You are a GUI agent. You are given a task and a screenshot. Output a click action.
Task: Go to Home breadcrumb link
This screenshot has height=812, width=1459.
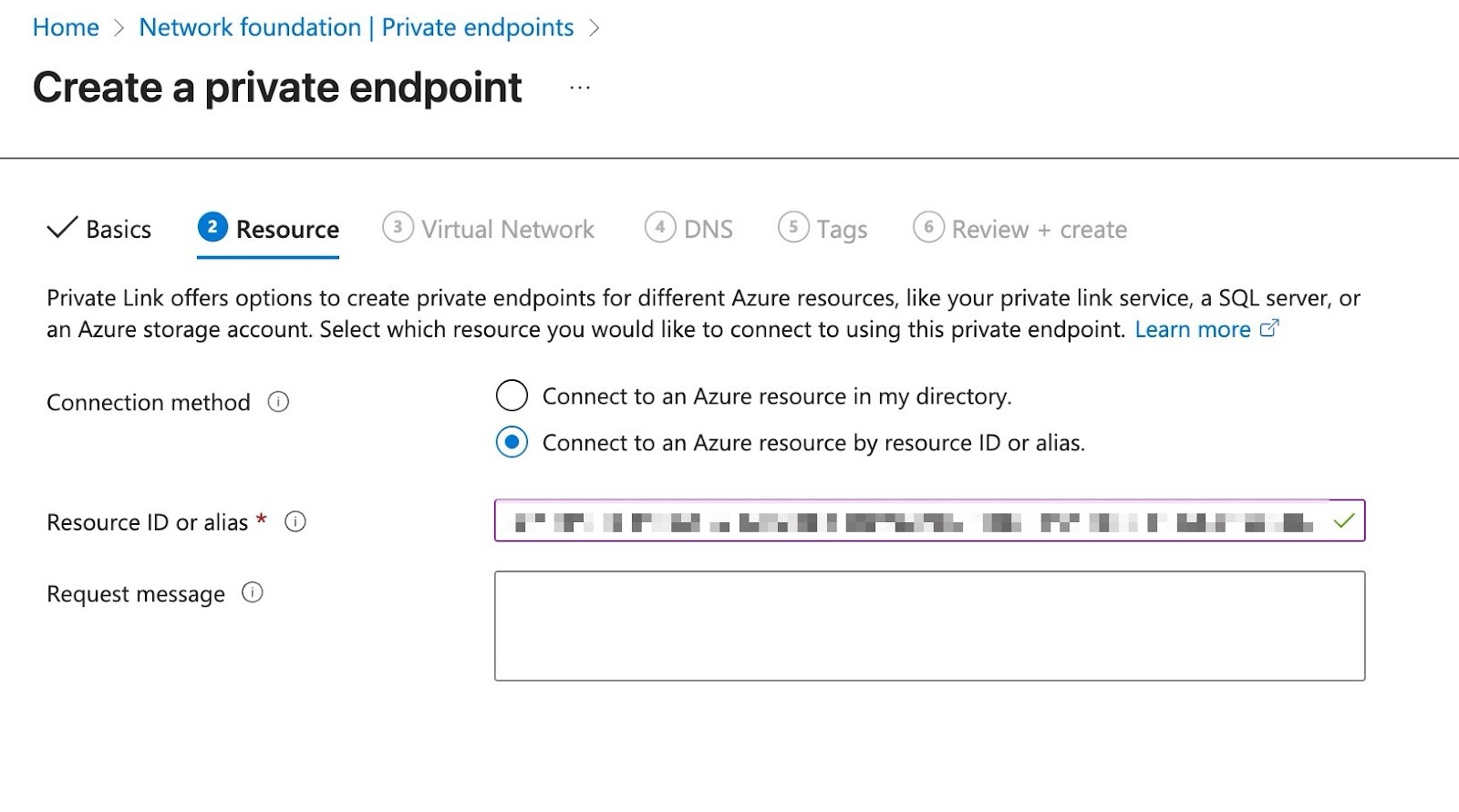click(x=66, y=27)
